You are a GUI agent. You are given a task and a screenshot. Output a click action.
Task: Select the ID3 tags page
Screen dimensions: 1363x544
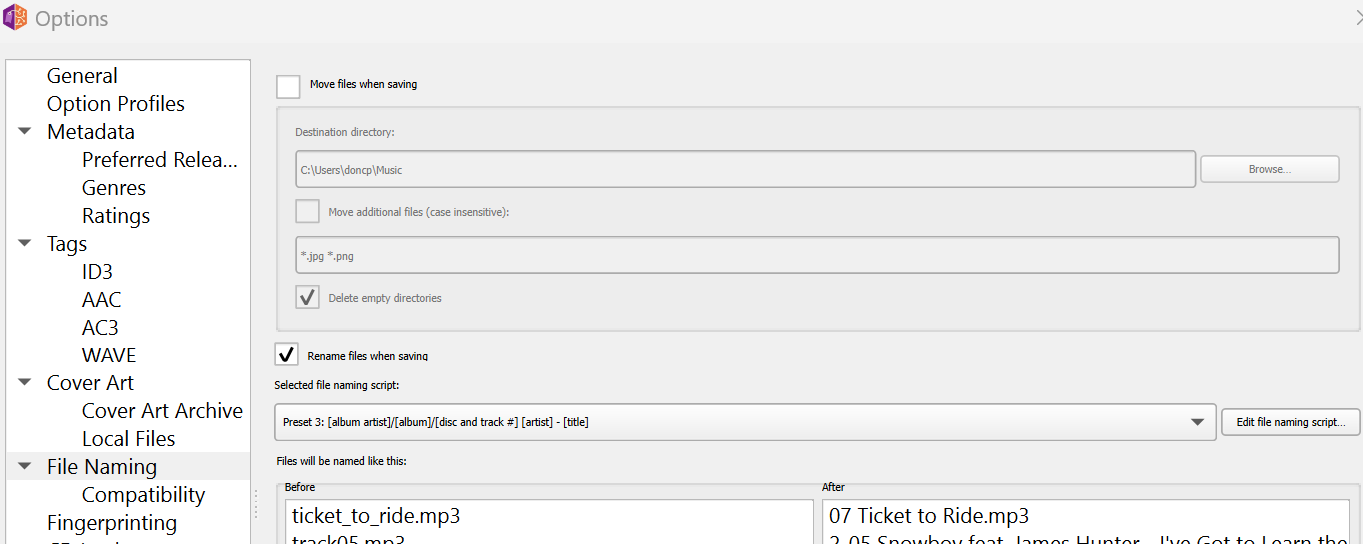97,272
